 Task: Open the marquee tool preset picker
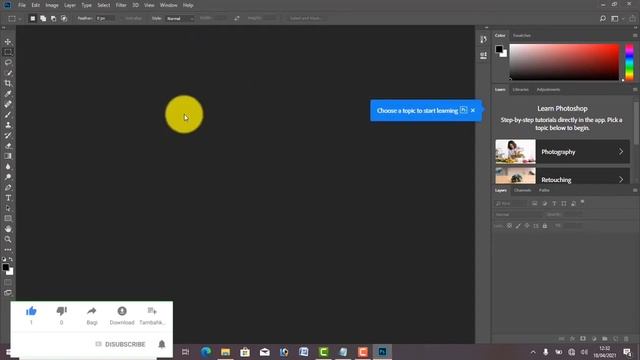pos(14,18)
